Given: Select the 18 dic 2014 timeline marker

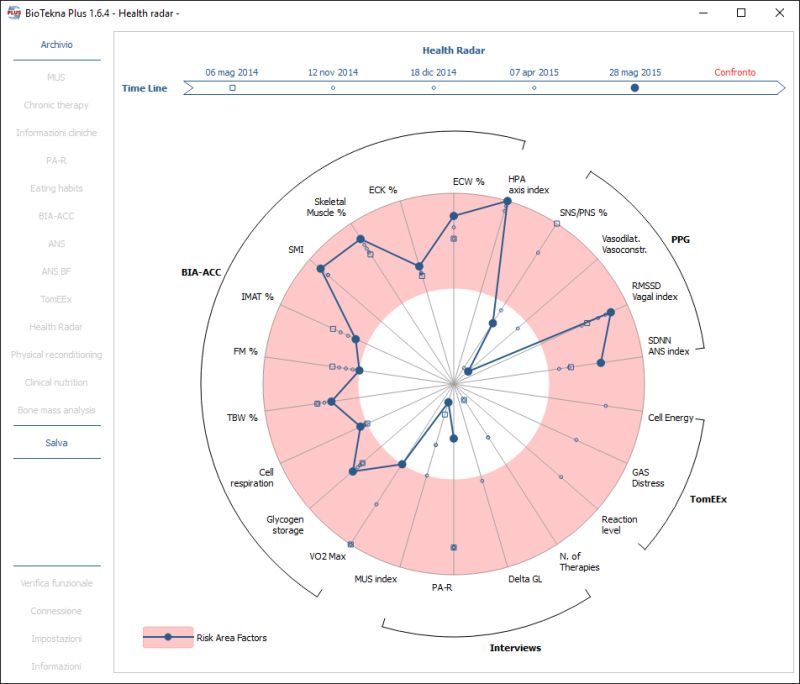Looking at the screenshot, I should pos(433,88).
